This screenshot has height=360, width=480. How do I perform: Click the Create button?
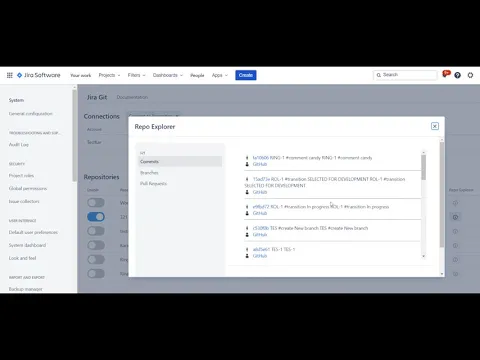click(x=246, y=75)
